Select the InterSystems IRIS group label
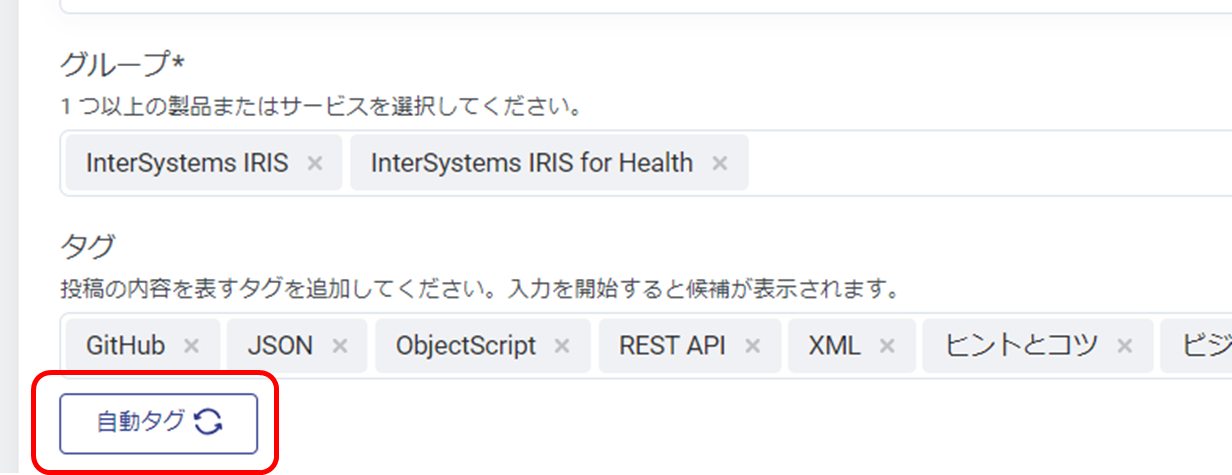 (x=187, y=163)
